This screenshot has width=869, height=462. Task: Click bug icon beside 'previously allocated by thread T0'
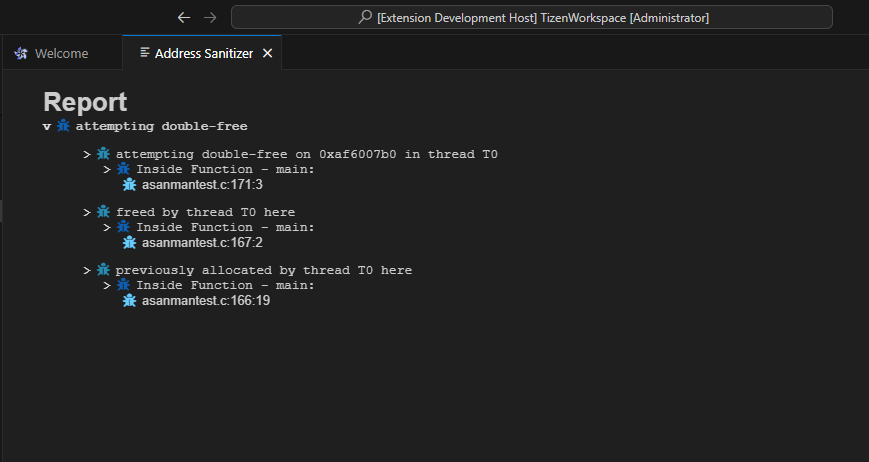[103, 270]
